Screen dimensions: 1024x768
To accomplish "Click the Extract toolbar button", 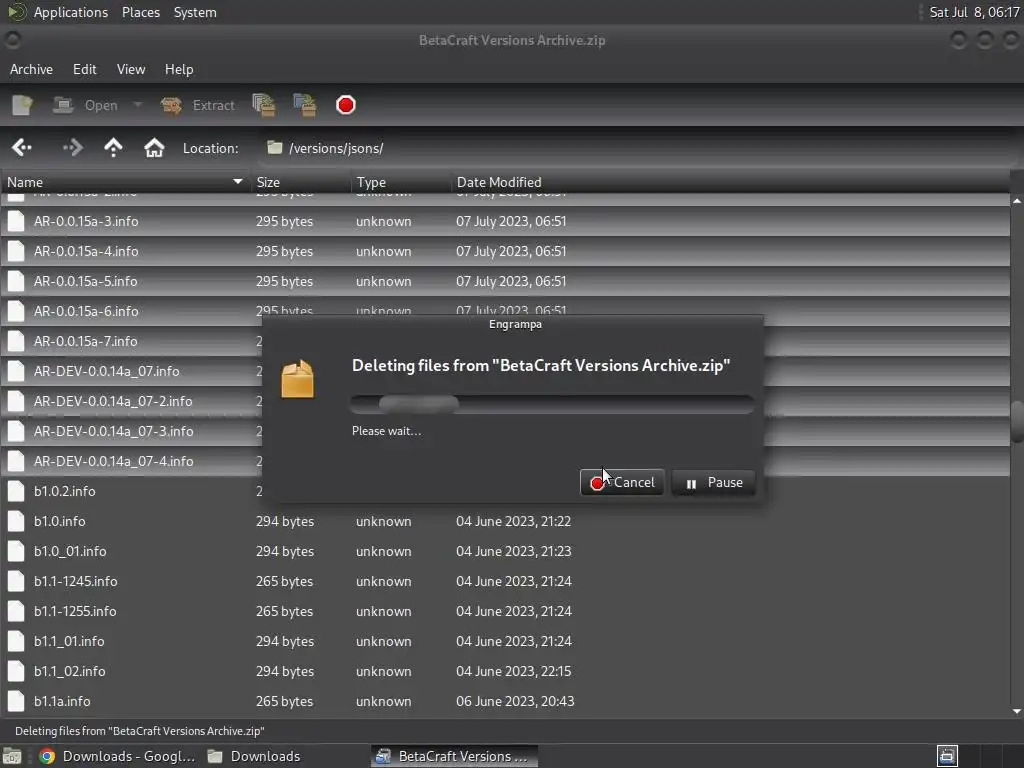I will coord(198,105).
